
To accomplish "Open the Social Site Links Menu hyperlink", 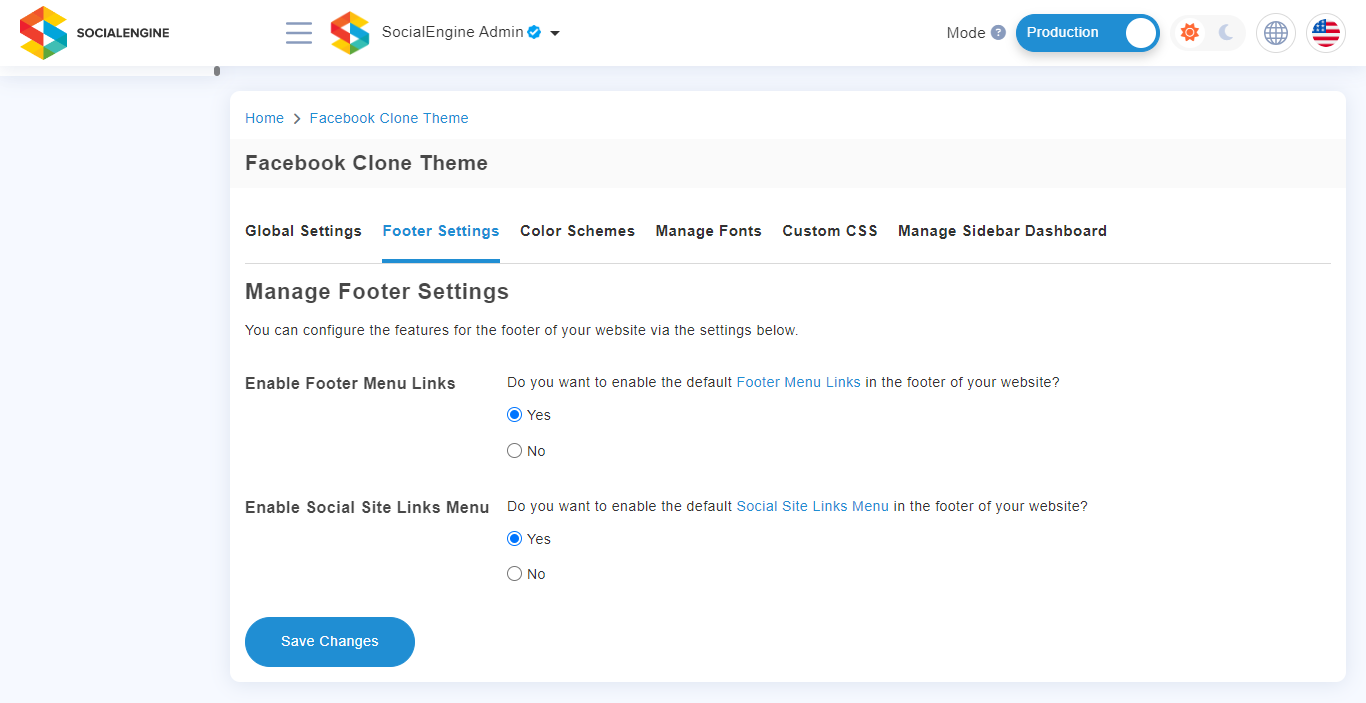I will pos(812,506).
